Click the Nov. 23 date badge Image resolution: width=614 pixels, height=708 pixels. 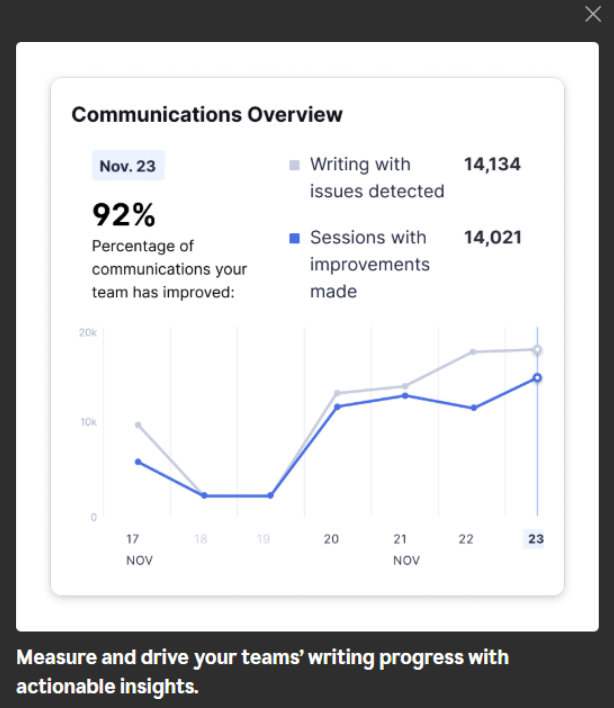coord(128,166)
